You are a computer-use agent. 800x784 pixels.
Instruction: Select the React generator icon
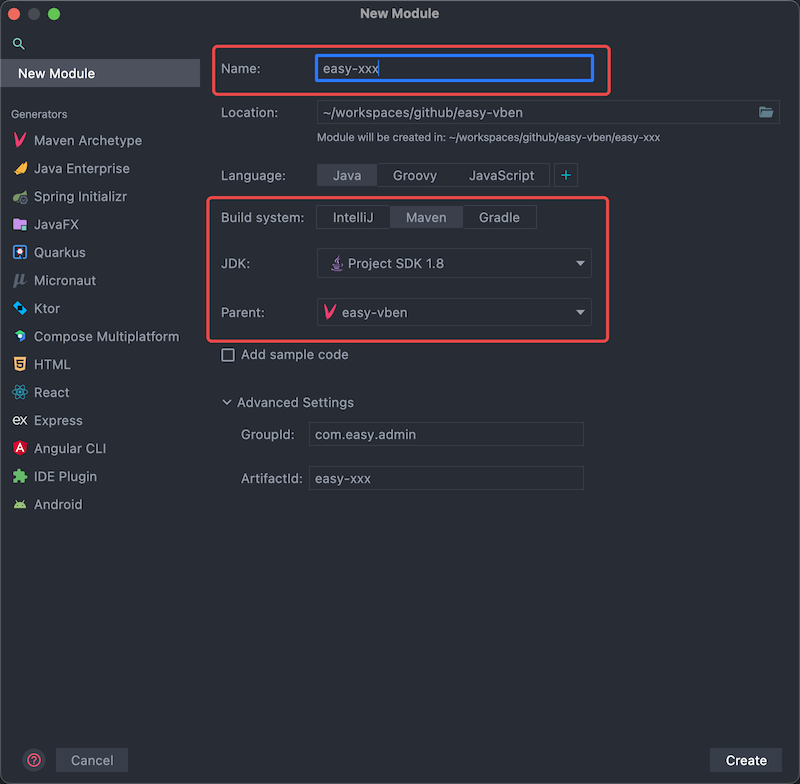point(20,392)
